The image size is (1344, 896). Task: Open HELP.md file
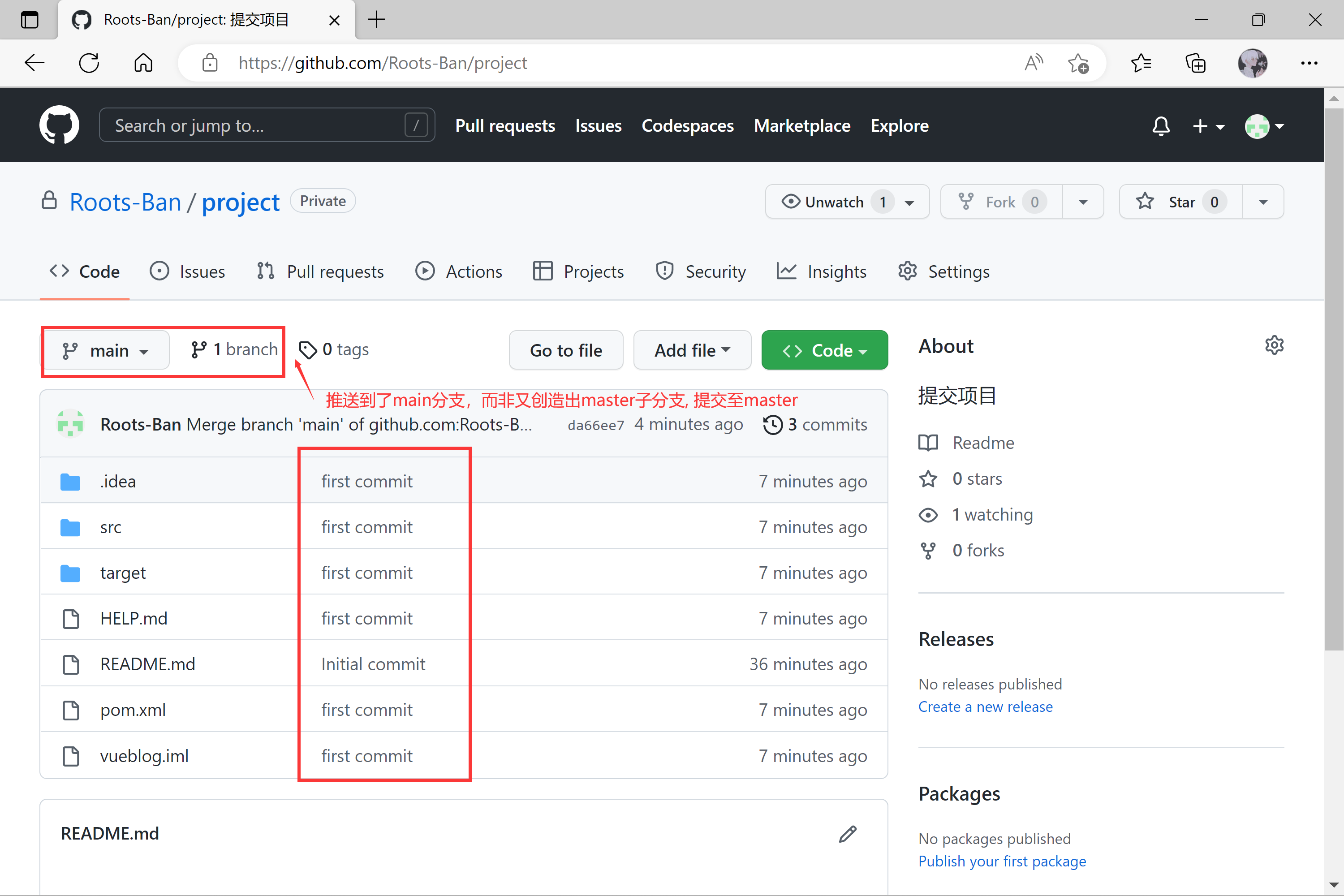(134, 618)
